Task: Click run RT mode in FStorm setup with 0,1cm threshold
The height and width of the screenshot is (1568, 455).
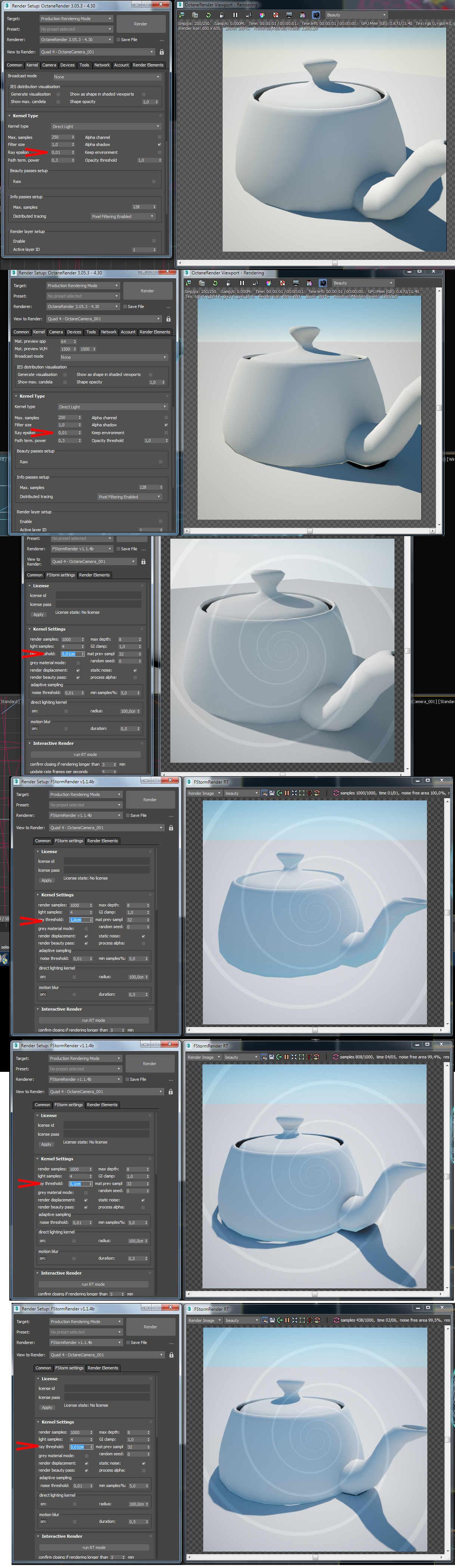Action: [93, 1284]
